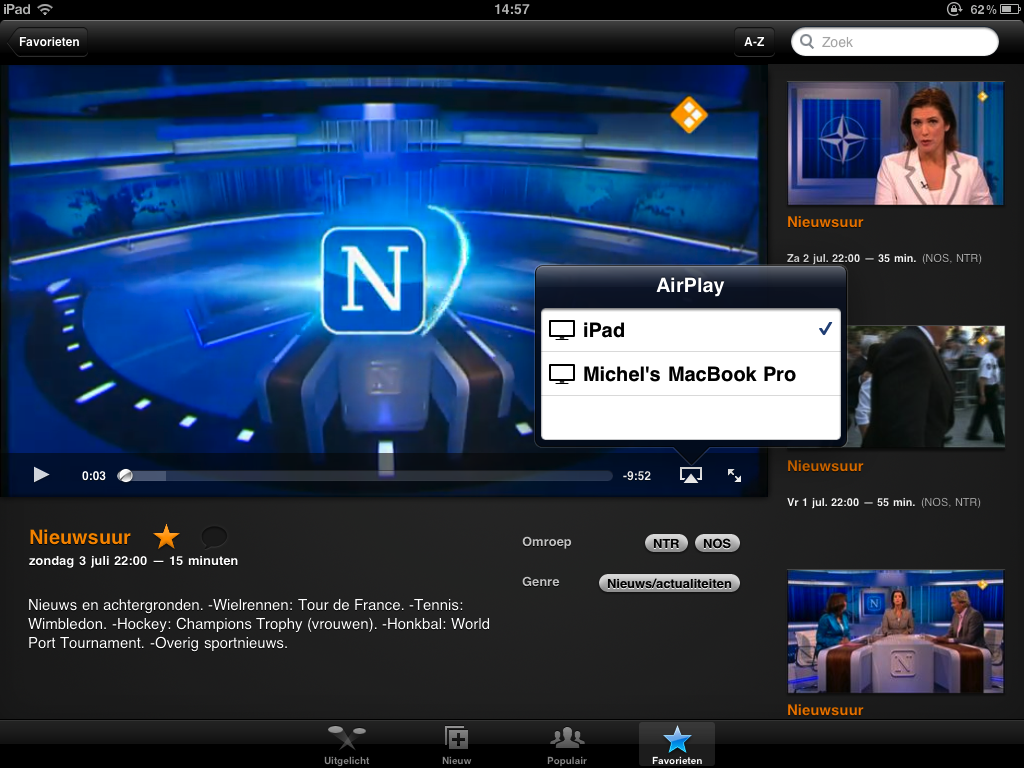Select iPad as AirPlay output
1024x768 pixels.
point(690,330)
